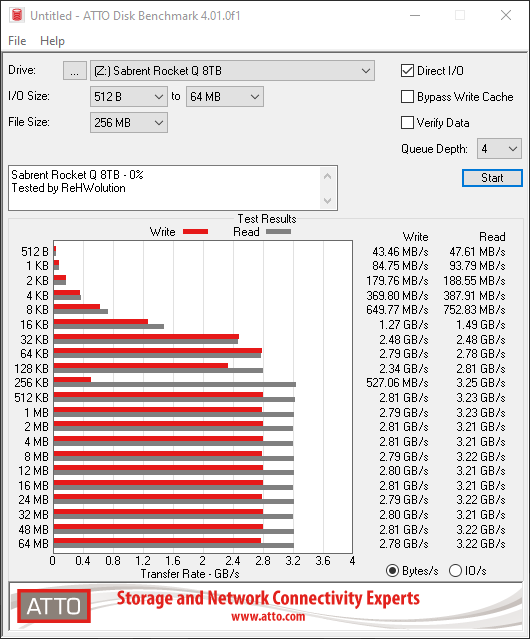Viewport: 530px width, 639px height.
Task: Select the Bytes/s radio button
Action: (x=392, y=571)
